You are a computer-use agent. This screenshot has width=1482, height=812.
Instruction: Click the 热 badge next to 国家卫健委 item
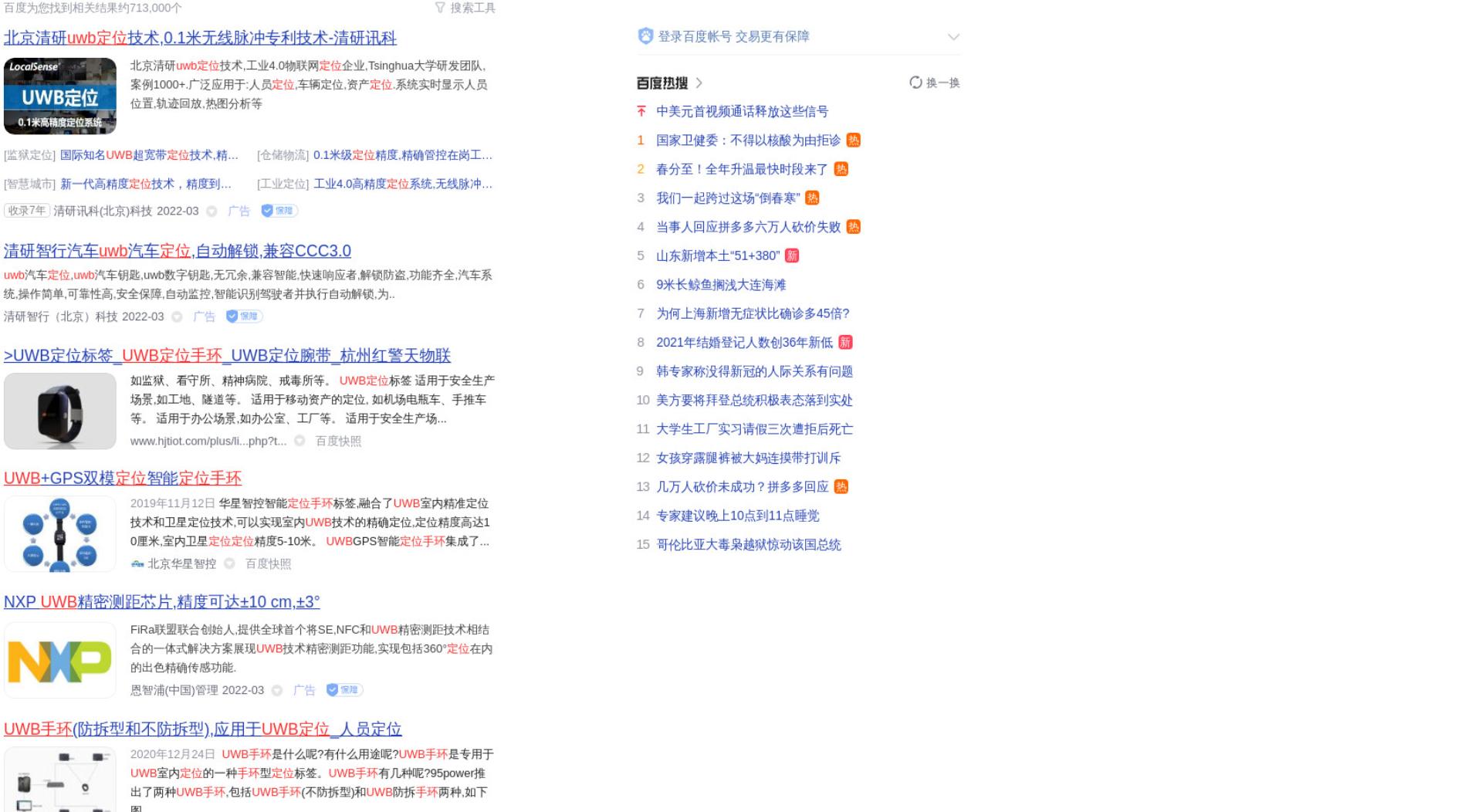point(853,140)
